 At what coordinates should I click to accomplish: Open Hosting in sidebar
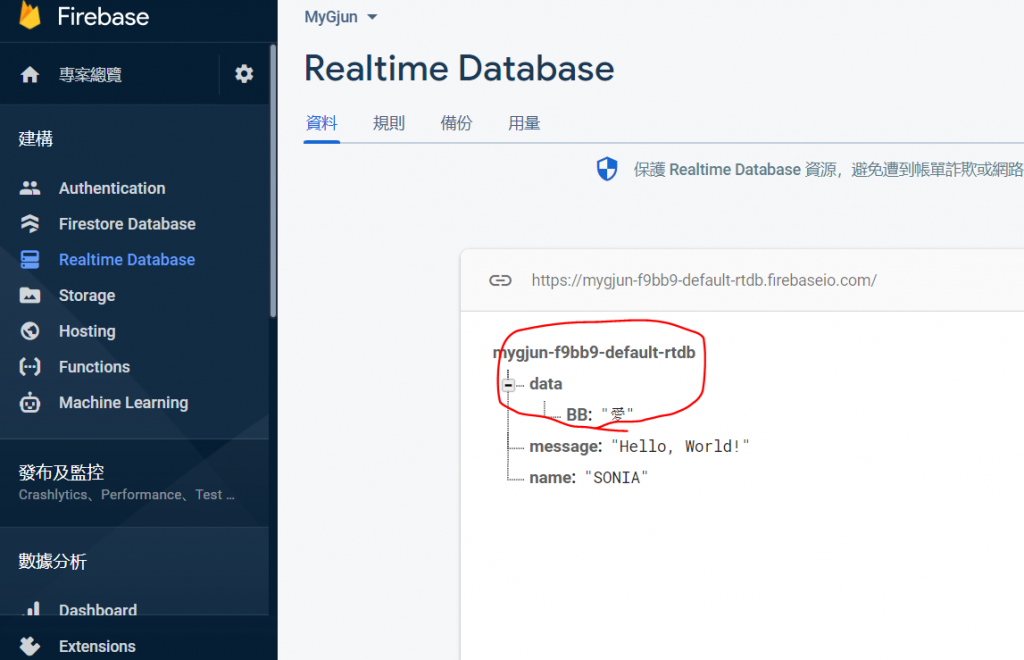point(87,331)
